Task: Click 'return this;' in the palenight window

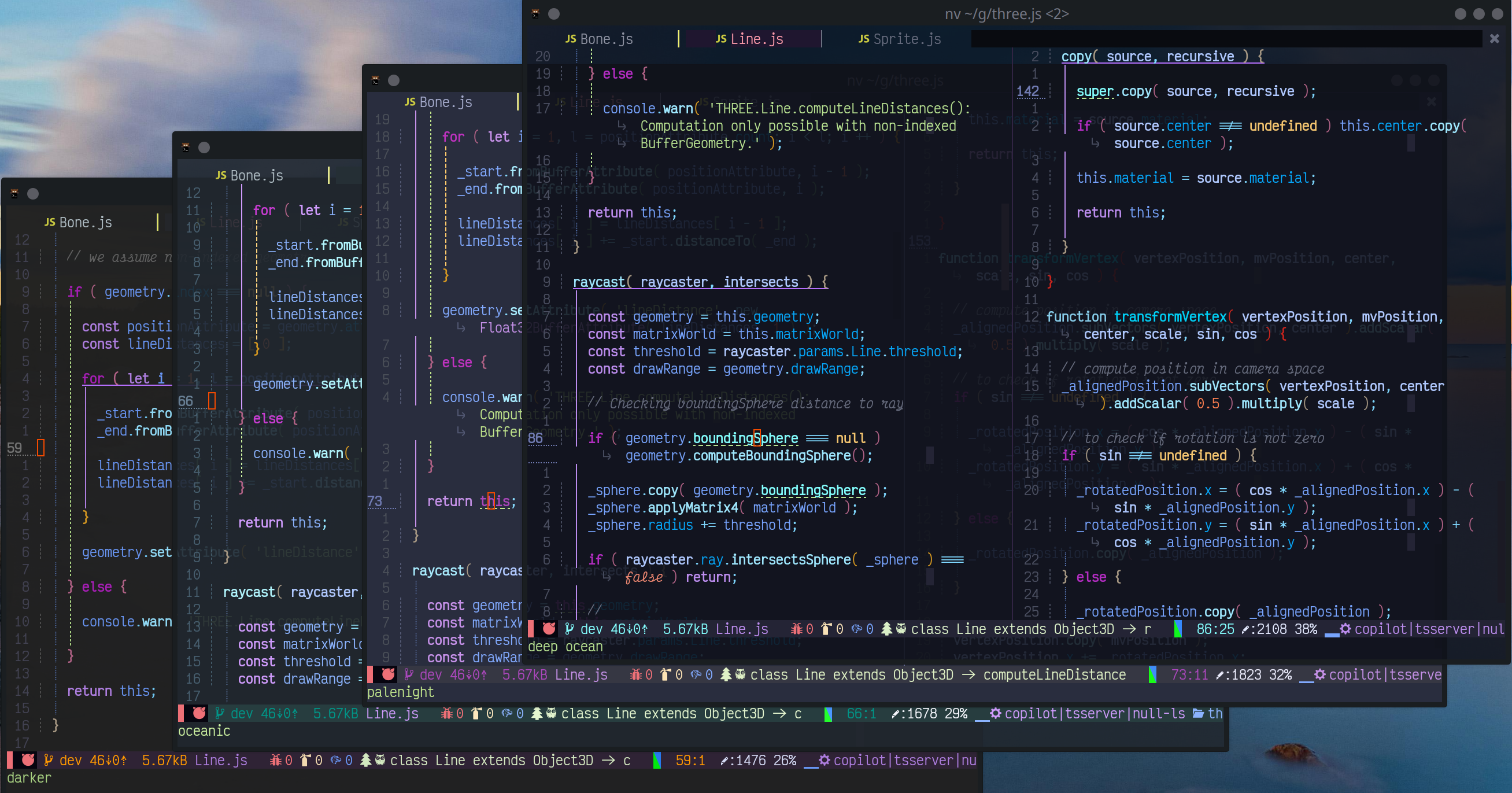Action: point(471,501)
